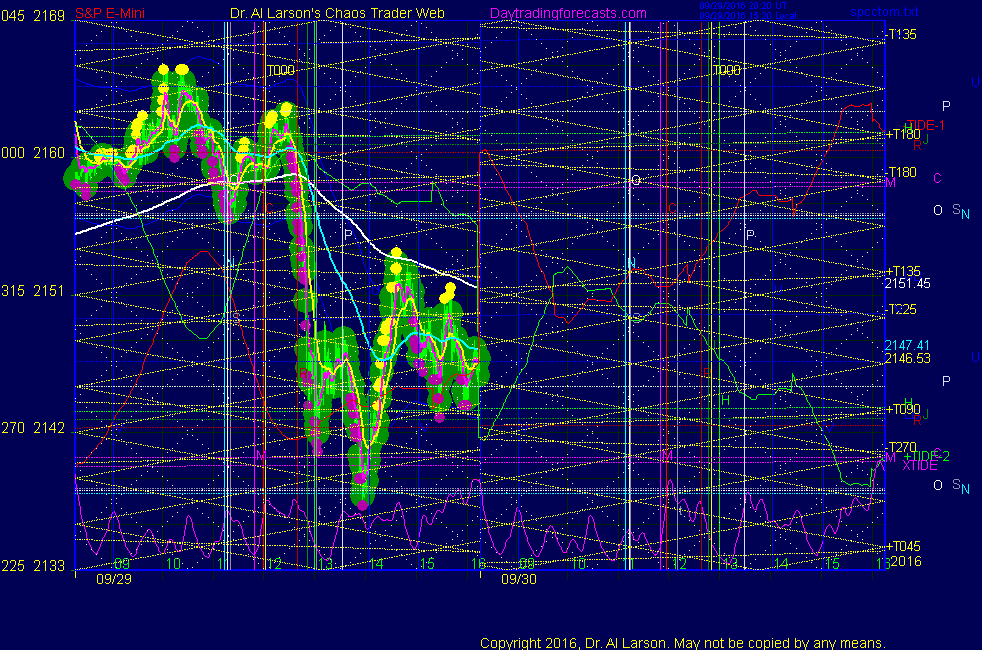
Task: Click the "09/29/2016 20:20 UT" timestamp
Action: click(x=743, y=6)
